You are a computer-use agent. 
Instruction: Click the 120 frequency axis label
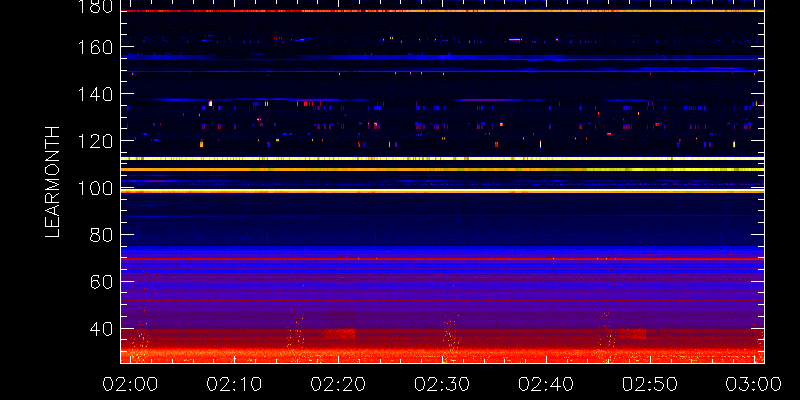click(x=96, y=141)
